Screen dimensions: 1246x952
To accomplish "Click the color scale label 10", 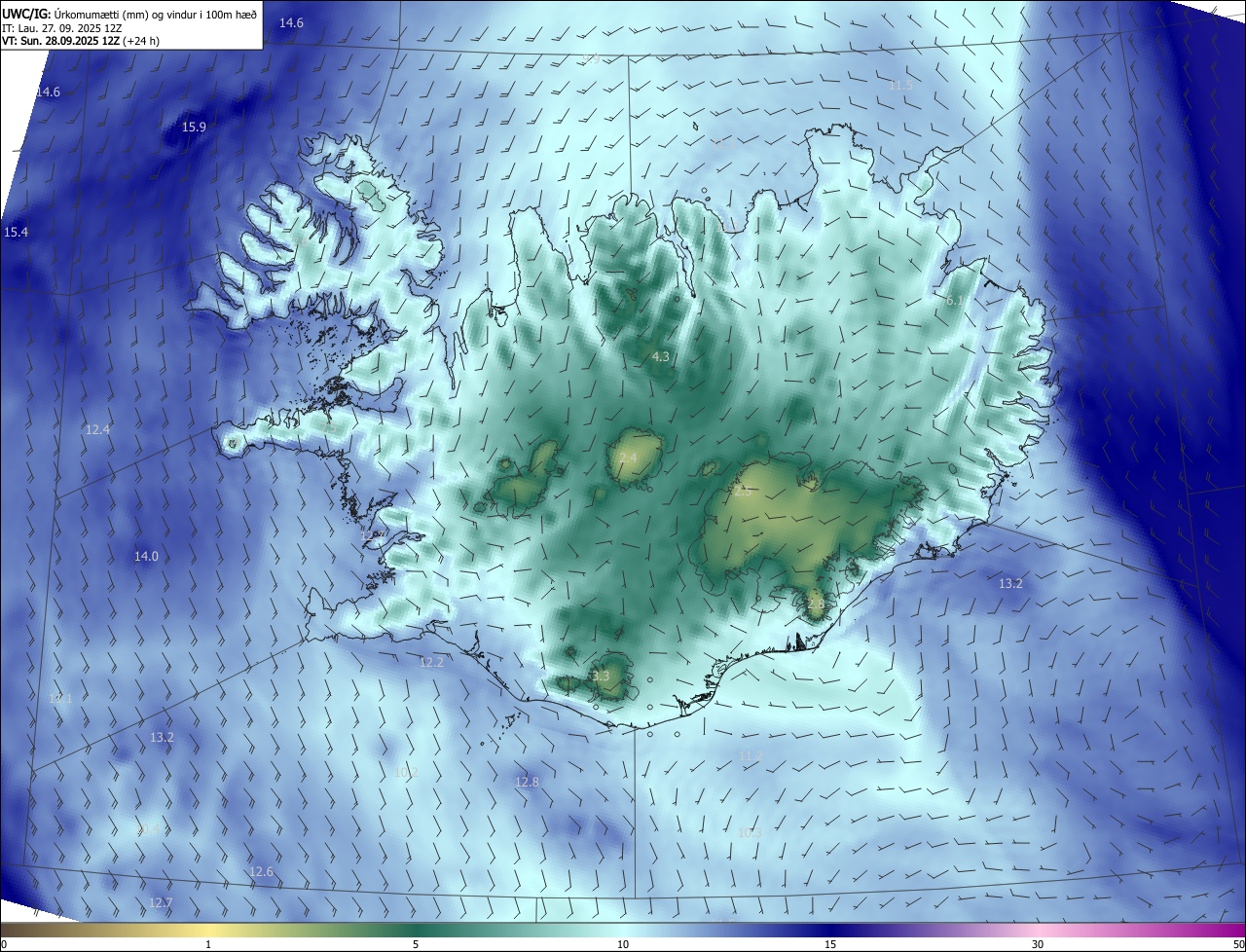I will (x=623, y=944).
